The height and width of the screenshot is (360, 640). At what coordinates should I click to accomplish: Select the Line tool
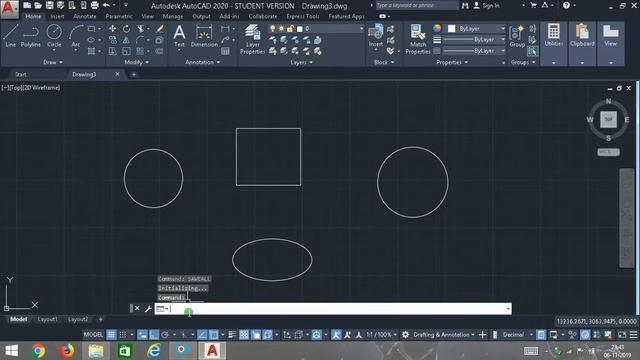(x=11, y=36)
